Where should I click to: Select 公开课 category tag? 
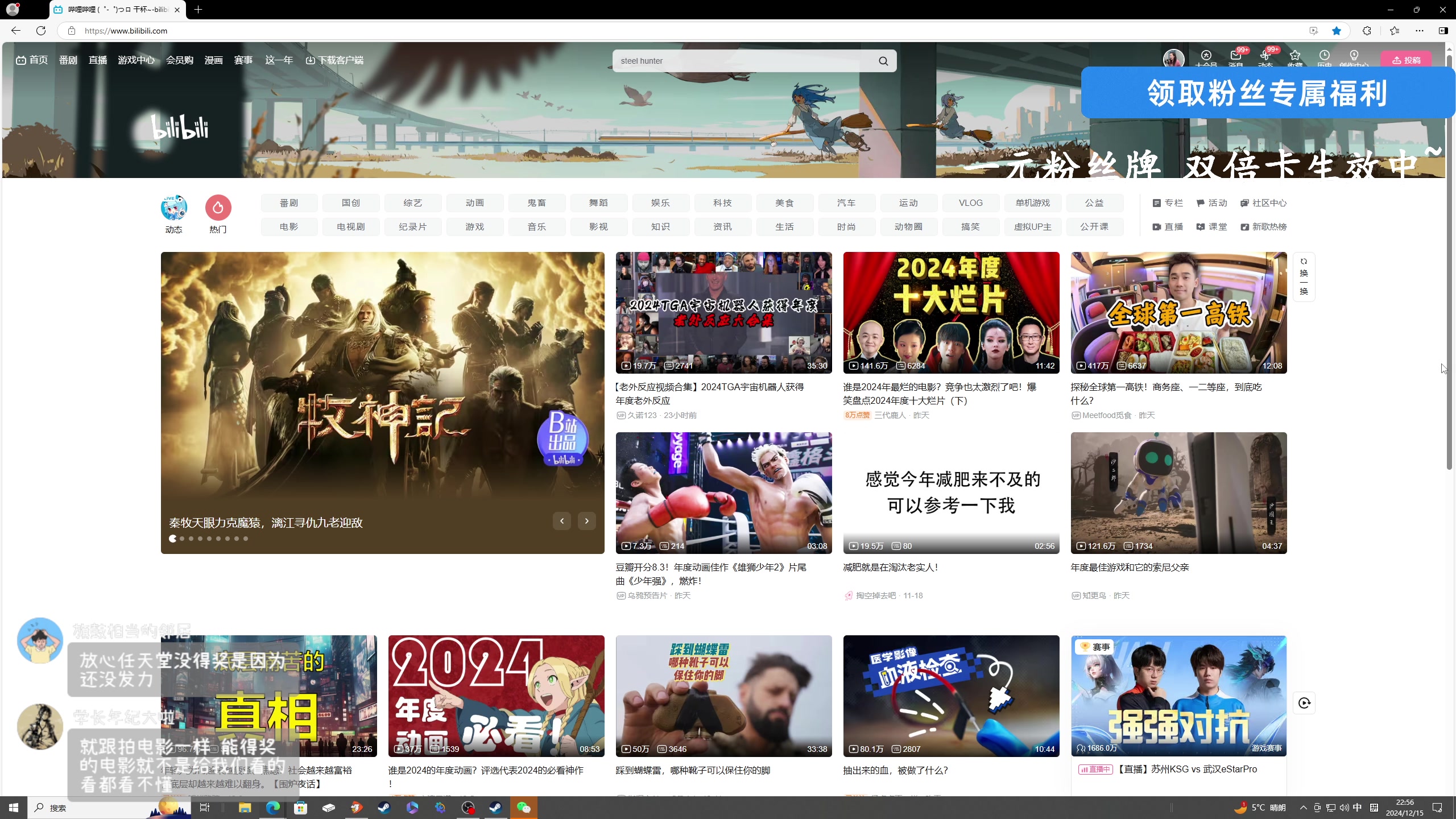1095,227
